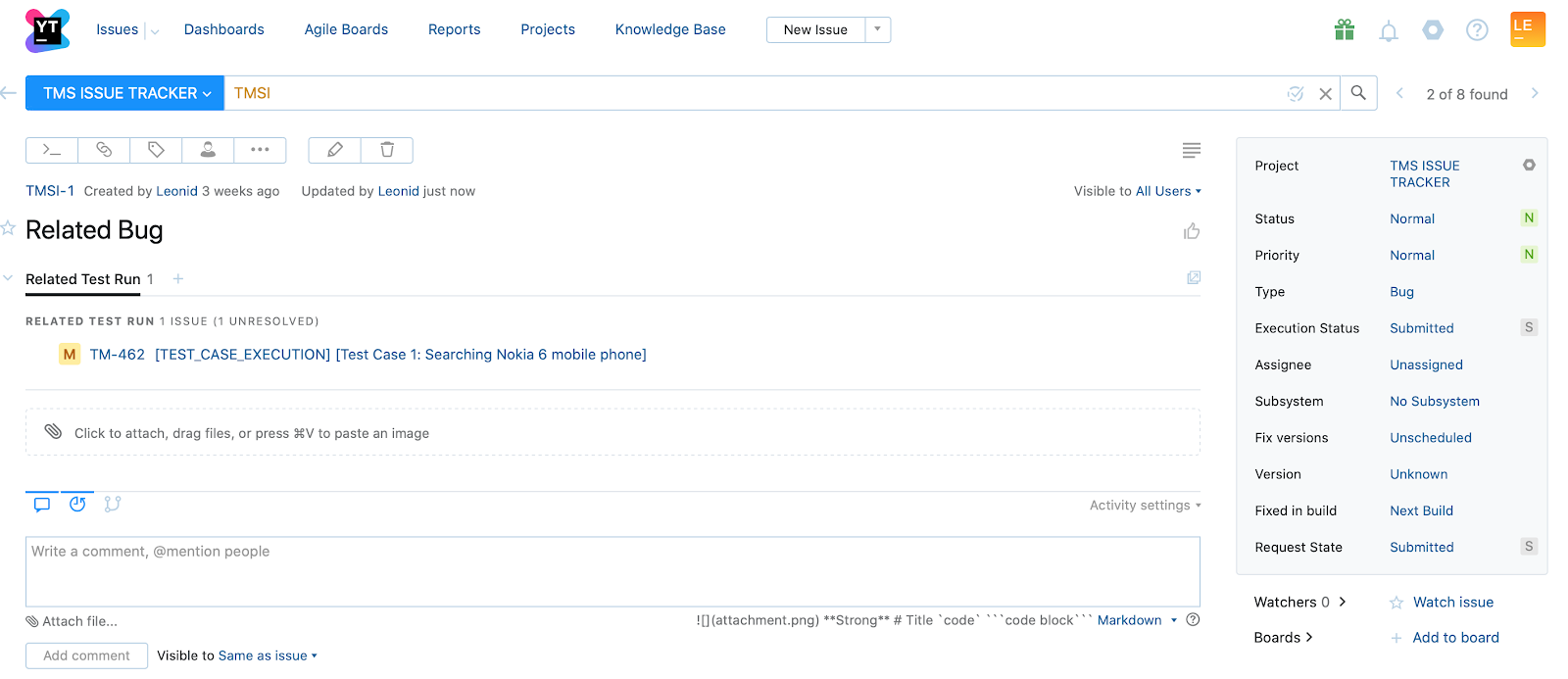
Task: Click the thumbs up vote icon
Action: pos(1192,231)
